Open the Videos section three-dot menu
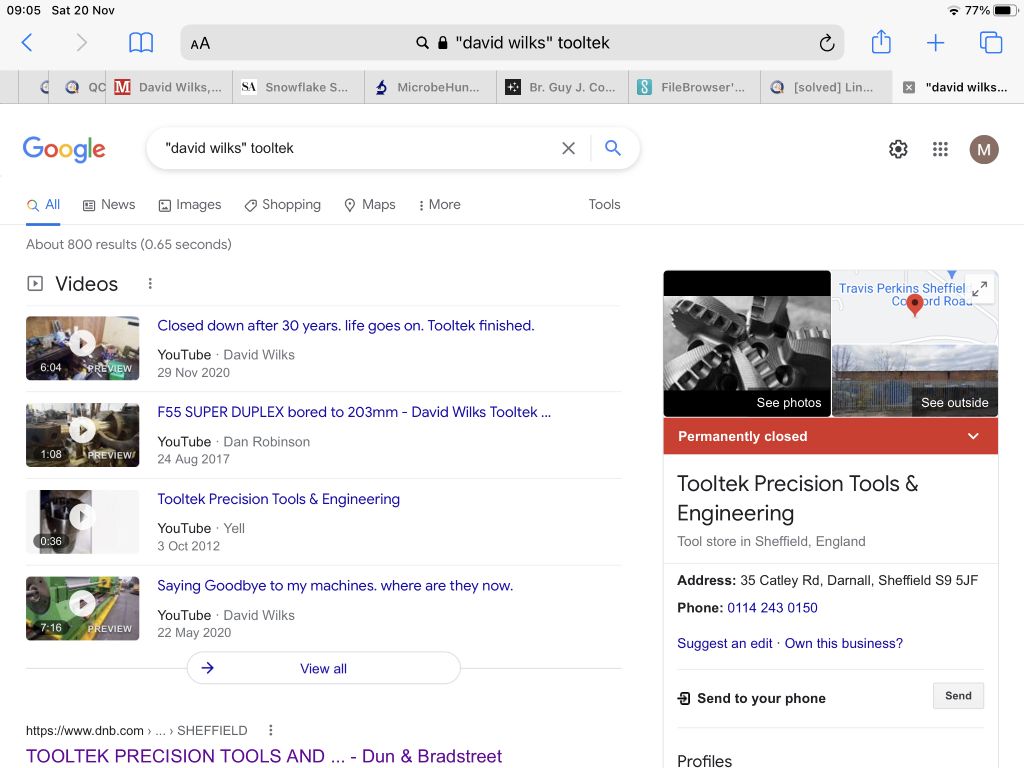The height and width of the screenshot is (768, 1024). coord(150,283)
